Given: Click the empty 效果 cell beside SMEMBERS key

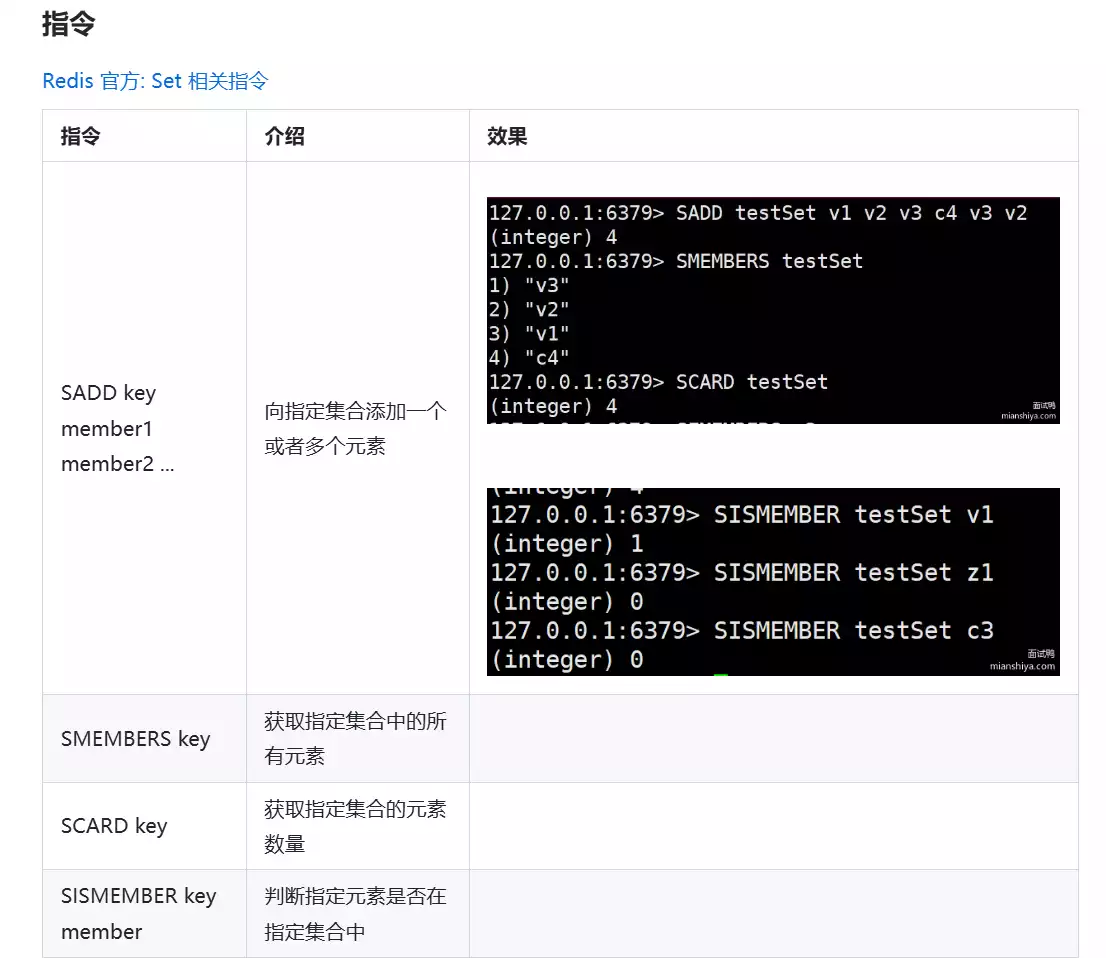Looking at the screenshot, I should pos(773,739).
